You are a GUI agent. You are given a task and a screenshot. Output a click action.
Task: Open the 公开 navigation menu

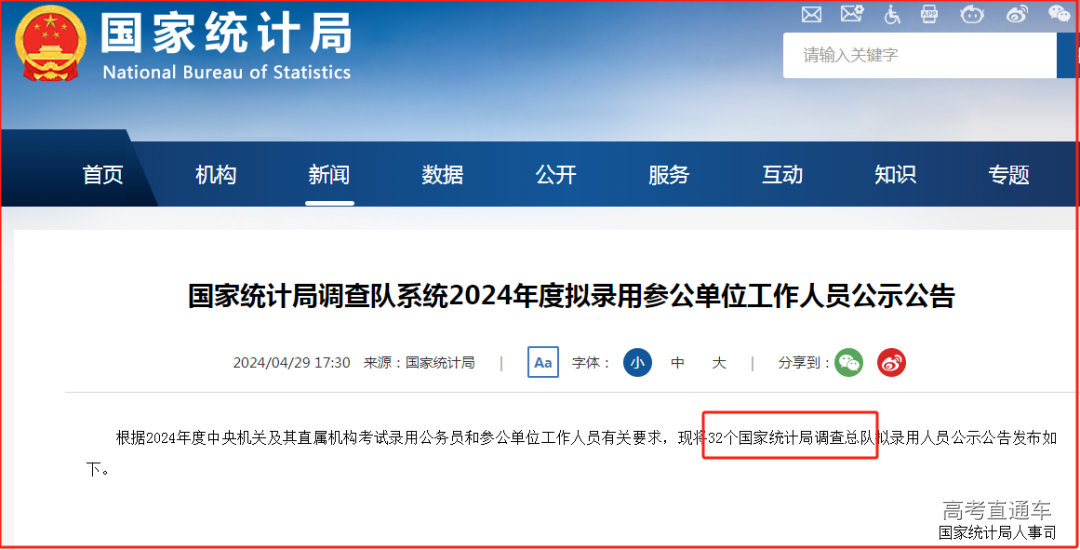click(556, 175)
